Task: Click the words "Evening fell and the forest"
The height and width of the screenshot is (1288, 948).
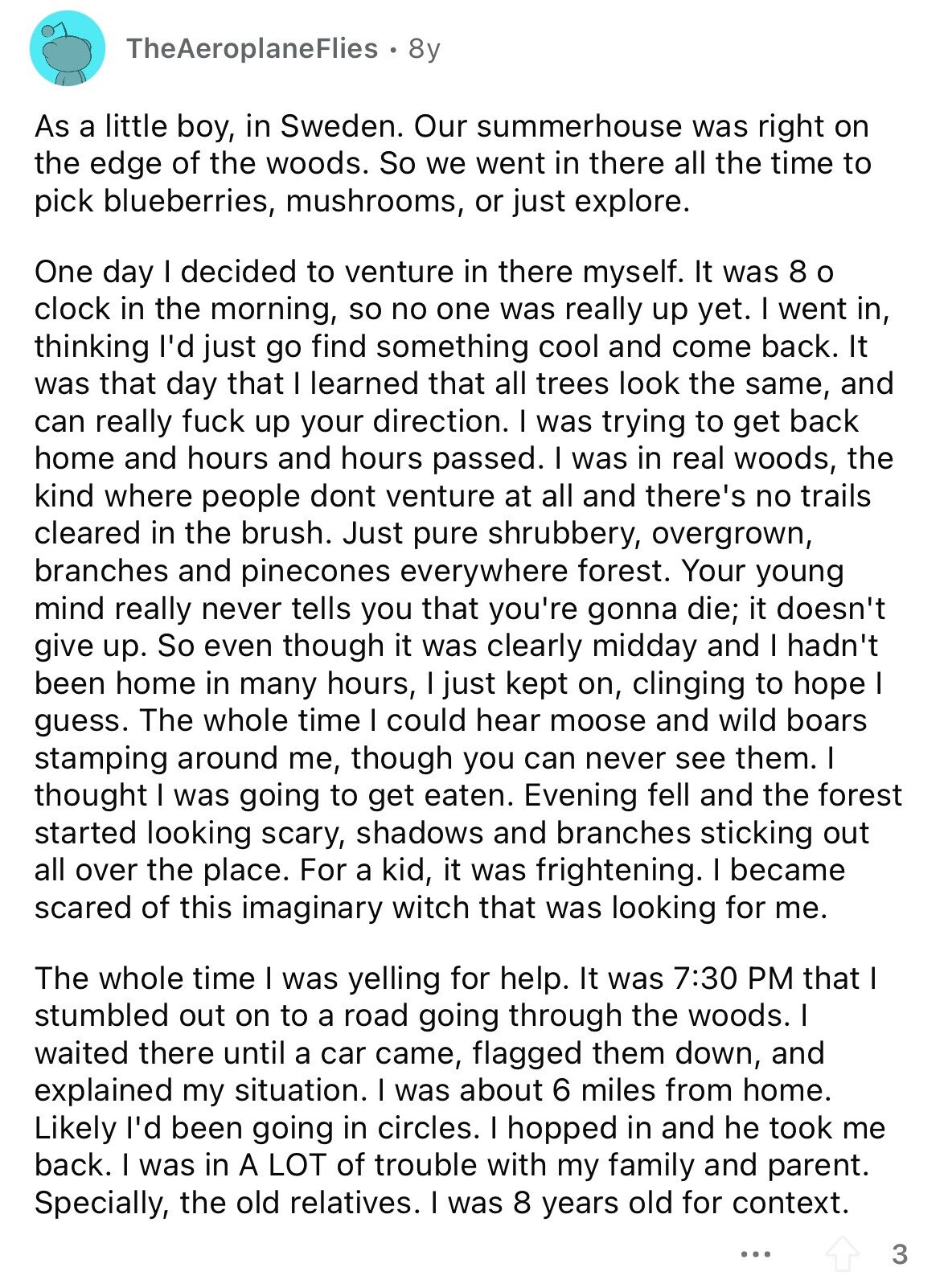Action: (x=713, y=795)
